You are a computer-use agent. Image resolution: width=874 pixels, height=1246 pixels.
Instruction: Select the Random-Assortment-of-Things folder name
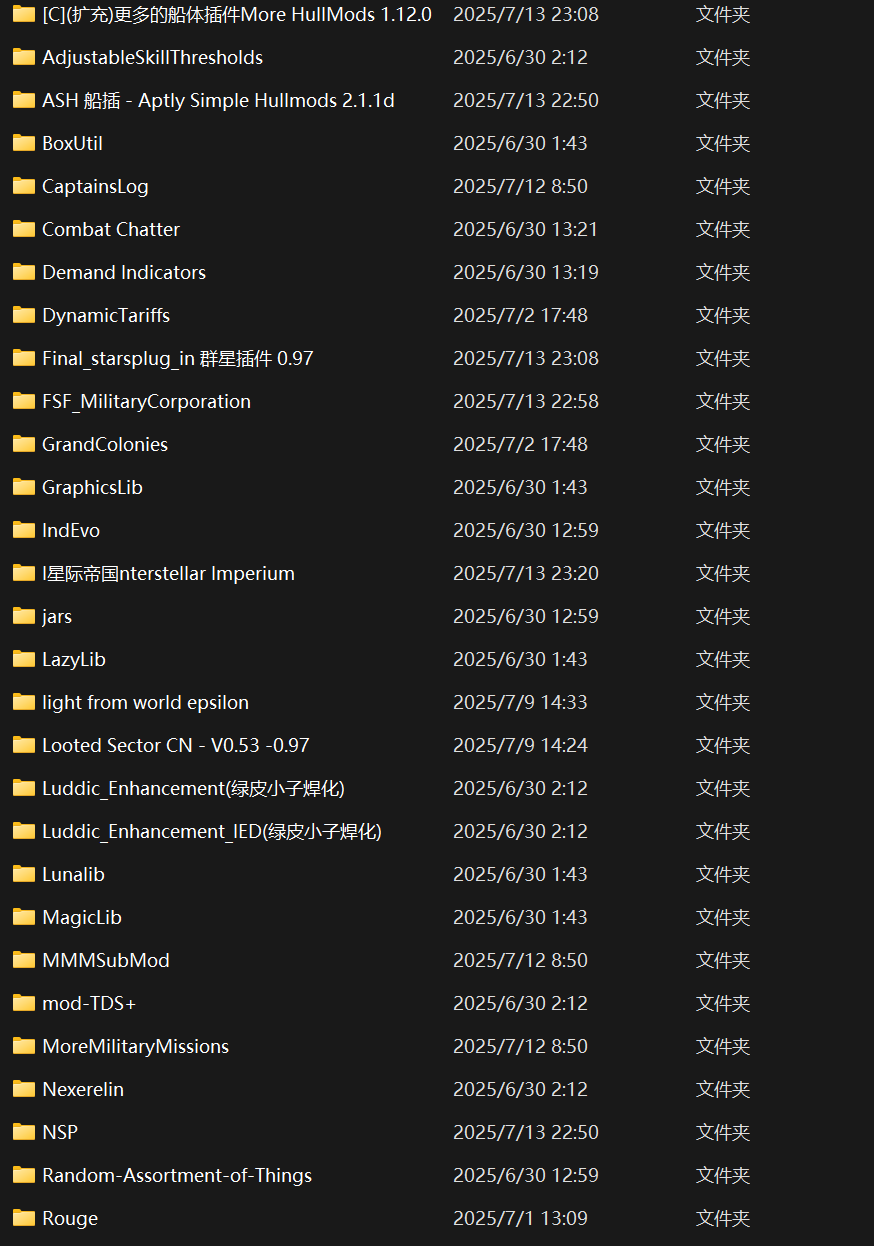tap(177, 1175)
